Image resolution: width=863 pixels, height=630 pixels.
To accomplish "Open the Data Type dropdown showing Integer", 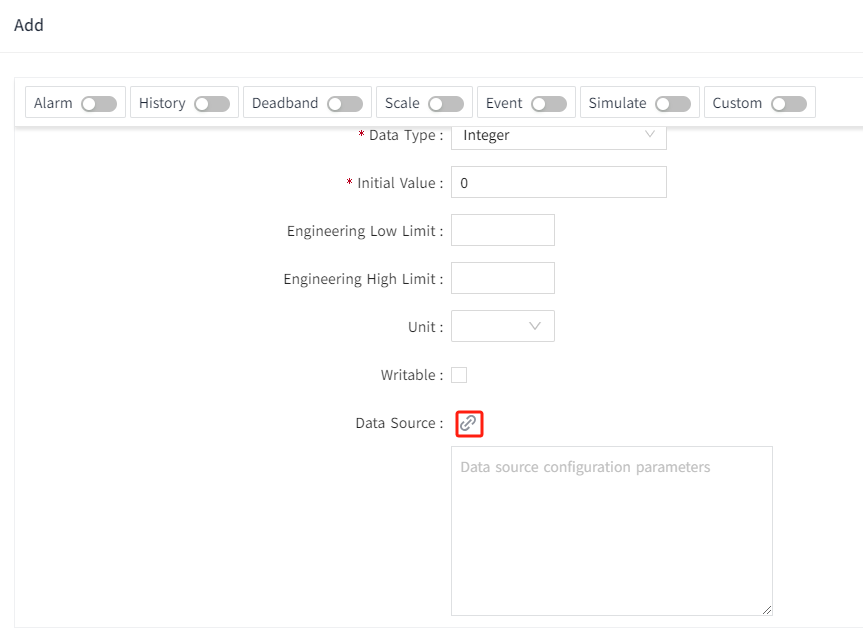I will point(558,136).
